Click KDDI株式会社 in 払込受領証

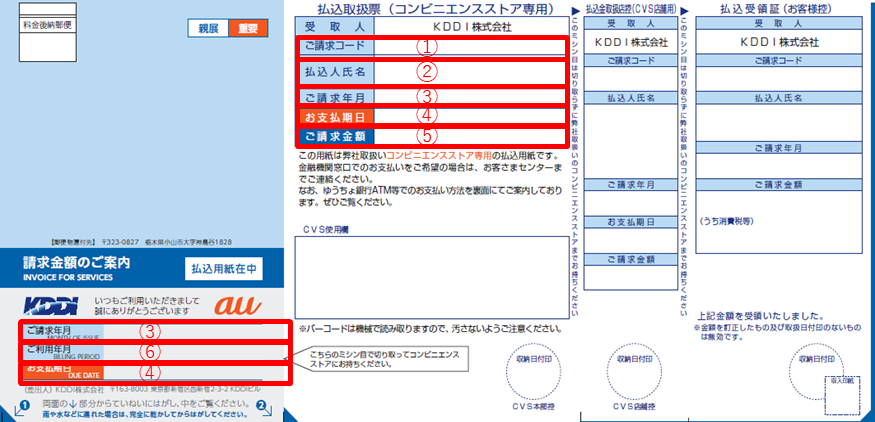coord(778,42)
